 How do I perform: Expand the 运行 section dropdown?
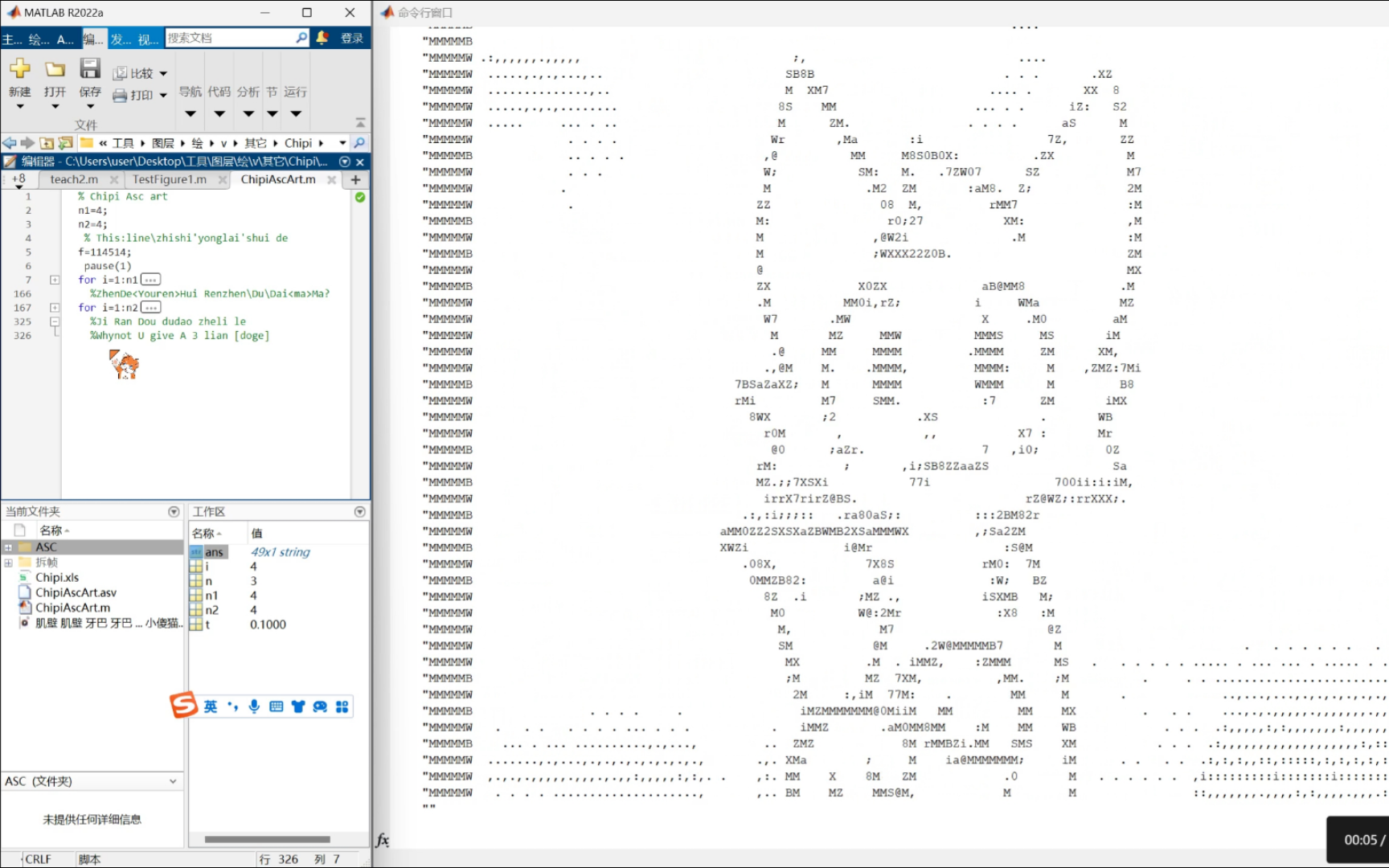click(x=296, y=113)
